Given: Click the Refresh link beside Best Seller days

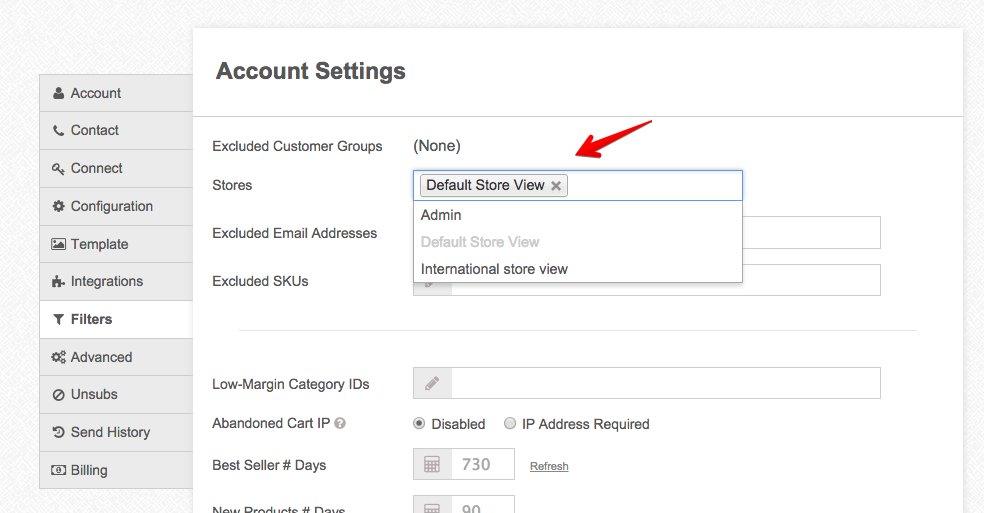Looking at the screenshot, I should [549, 467].
